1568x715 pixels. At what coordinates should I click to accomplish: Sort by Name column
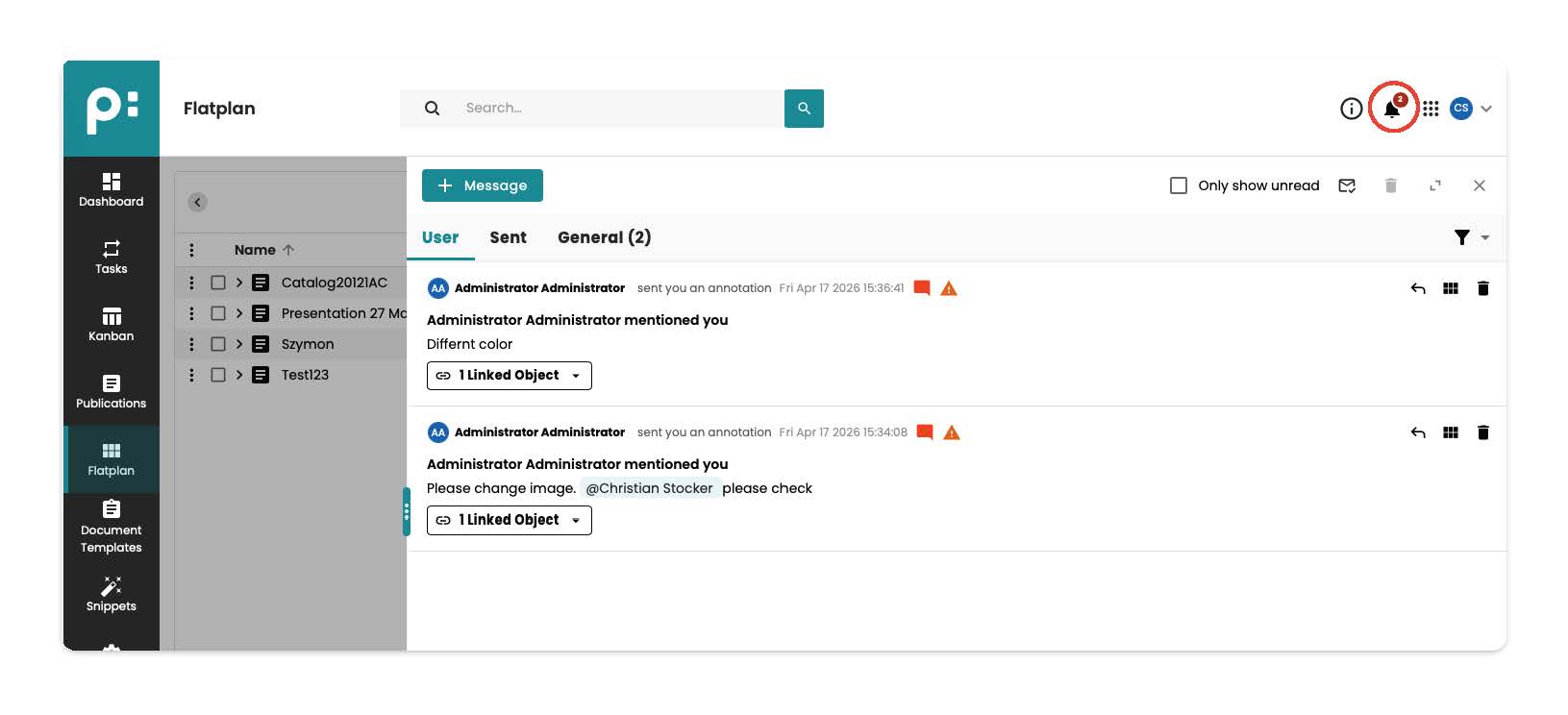pyautogui.click(x=264, y=250)
